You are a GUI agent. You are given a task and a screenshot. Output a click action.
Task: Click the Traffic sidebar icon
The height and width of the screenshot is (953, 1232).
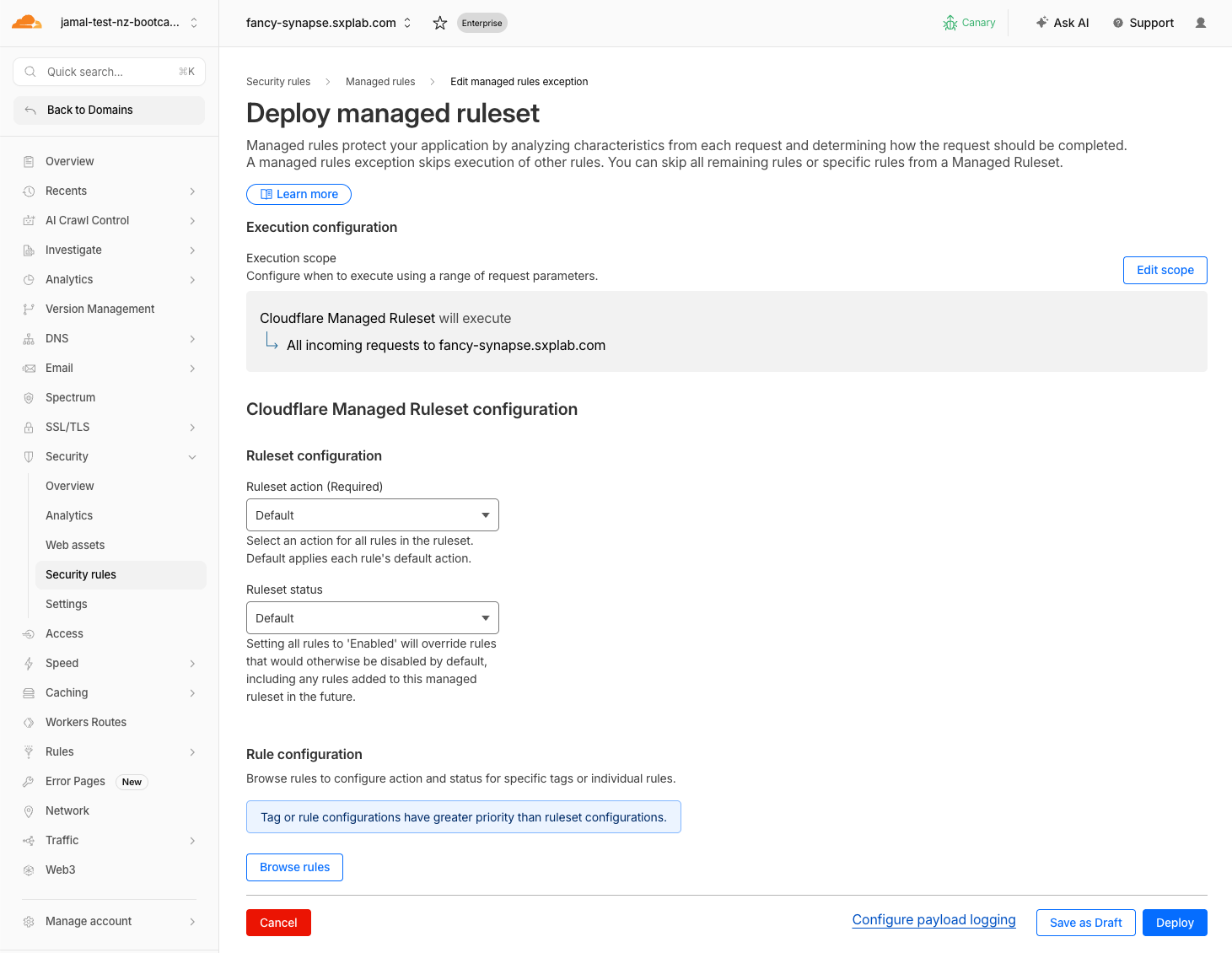tap(29, 840)
